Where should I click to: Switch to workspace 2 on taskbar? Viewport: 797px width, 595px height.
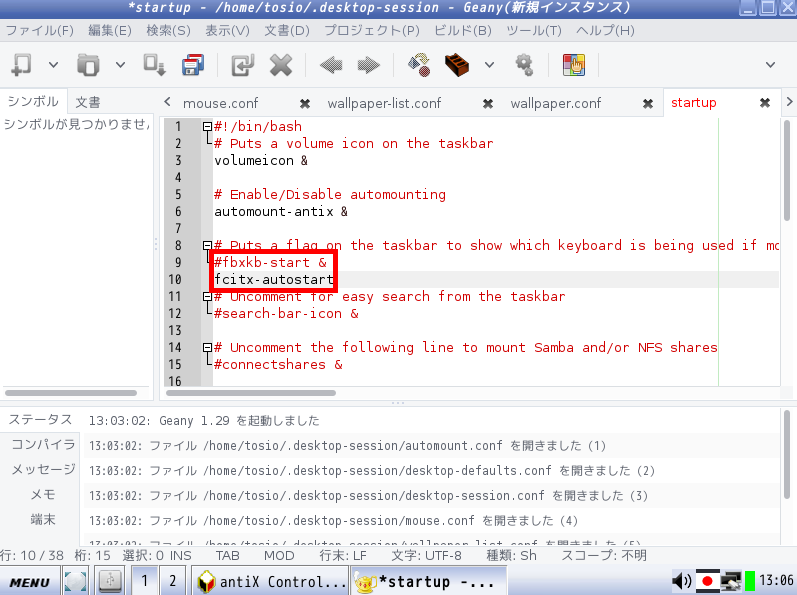[x=173, y=581]
